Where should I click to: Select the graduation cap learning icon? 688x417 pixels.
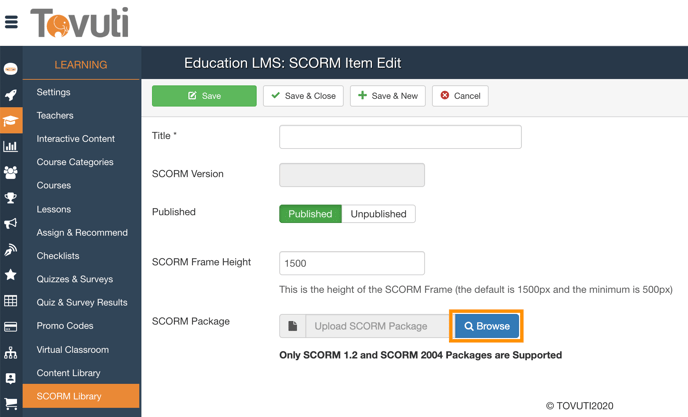coord(11,121)
